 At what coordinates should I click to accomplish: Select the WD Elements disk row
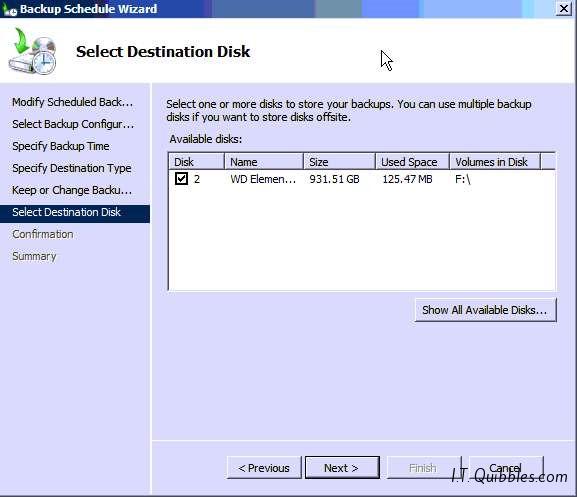(x=362, y=179)
